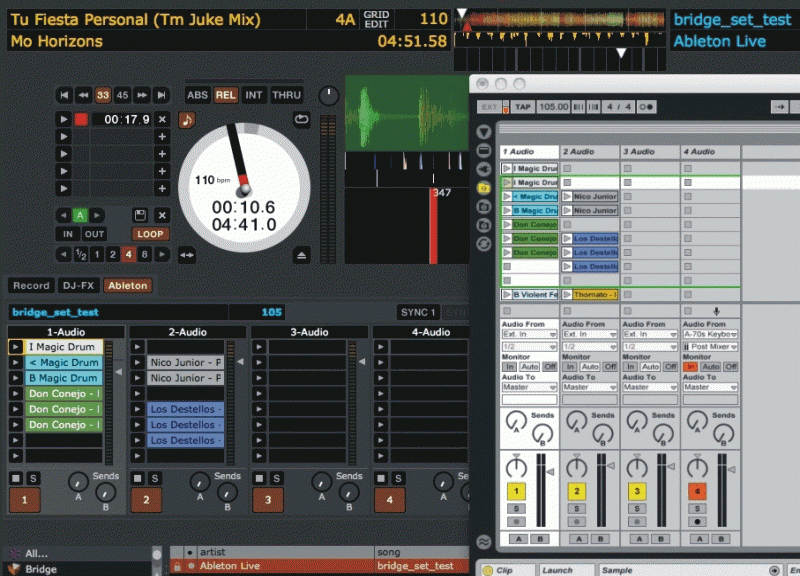
Task: Toggle solo S on 2-Audio track
Action: (x=155, y=478)
